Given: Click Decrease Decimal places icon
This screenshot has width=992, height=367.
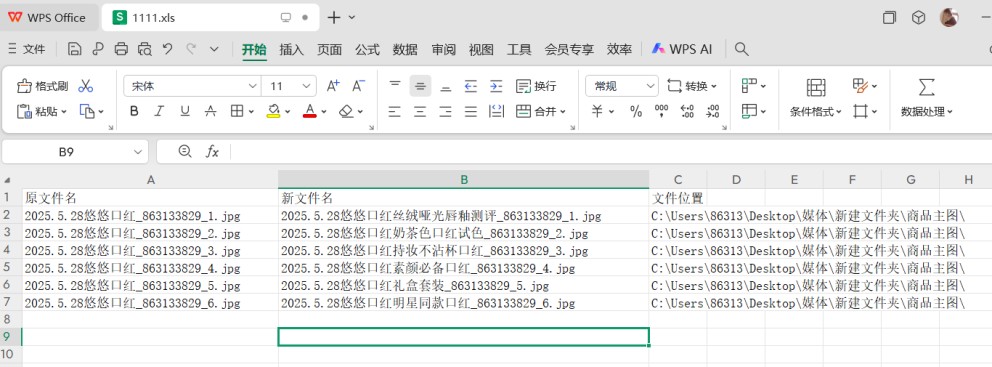Looking at the screenshot, I should [713, 111].
